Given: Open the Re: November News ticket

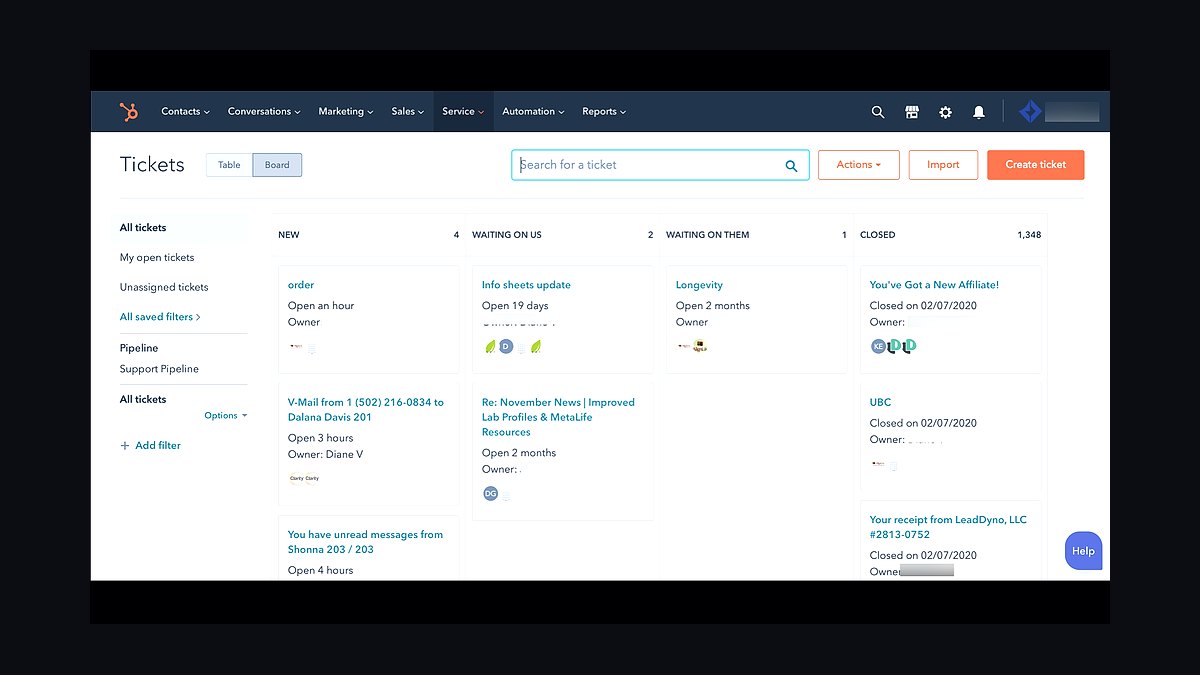Looking at the screenshot, I should [558, 417].
